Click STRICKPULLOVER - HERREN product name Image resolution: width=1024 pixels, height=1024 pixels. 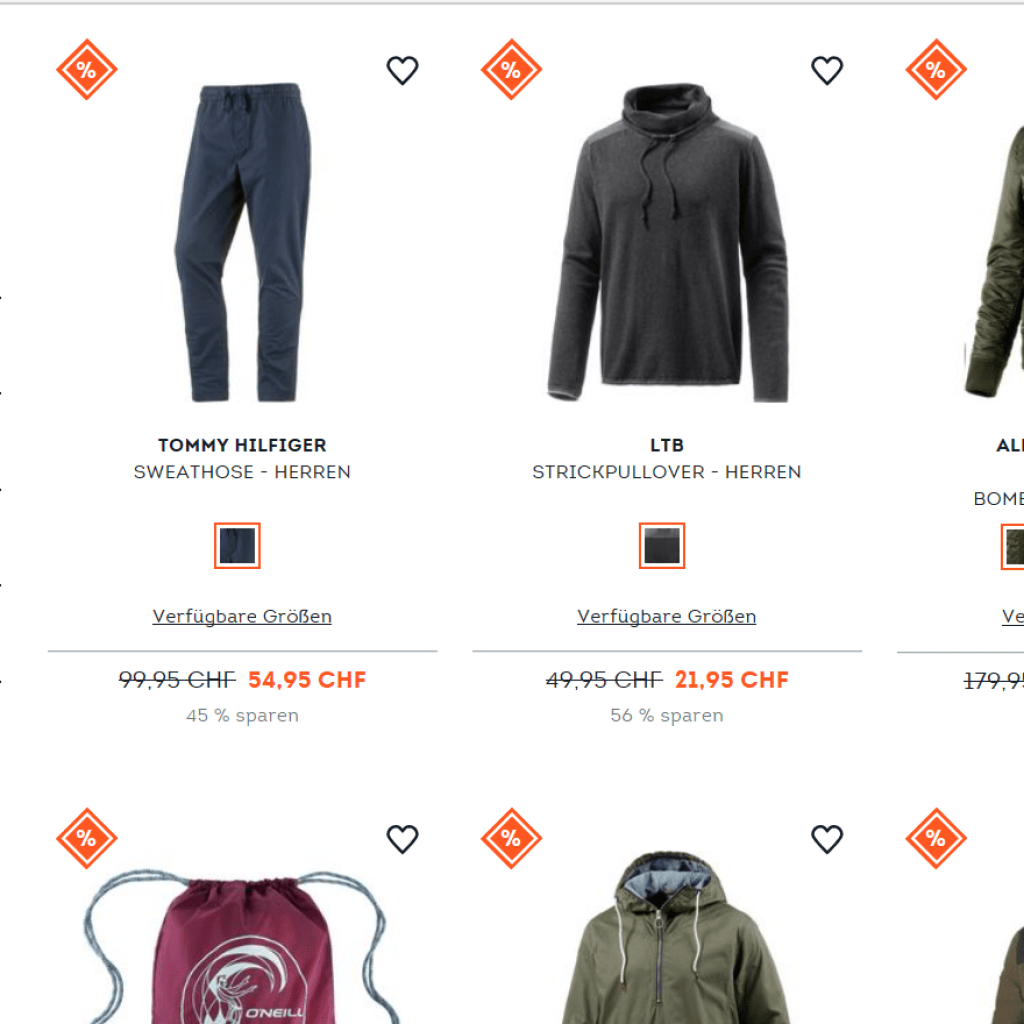pos(667,472)
